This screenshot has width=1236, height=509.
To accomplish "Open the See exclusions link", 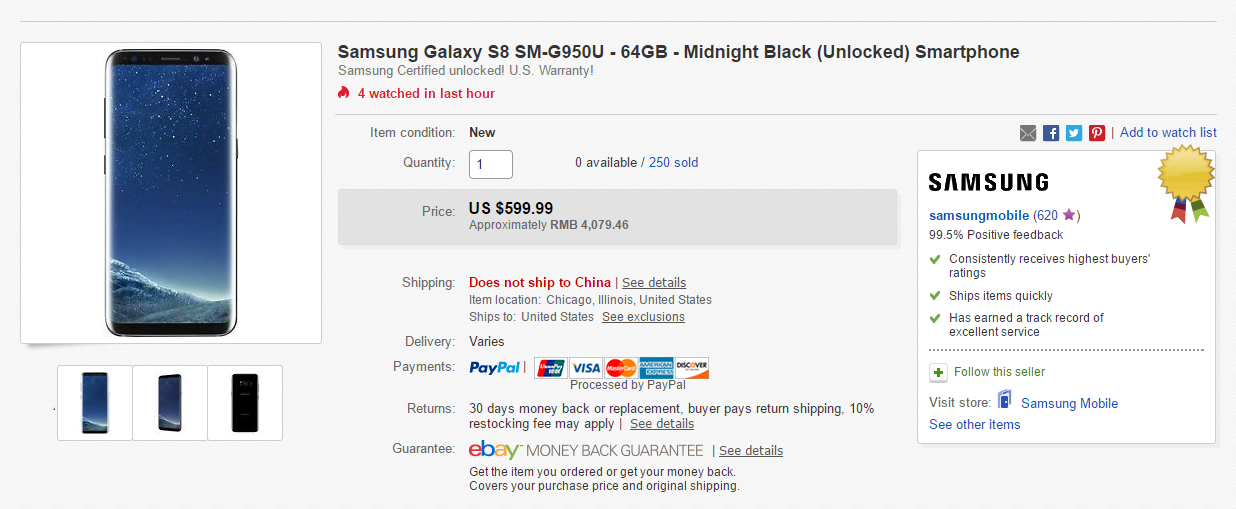I will tap(643, 317).
